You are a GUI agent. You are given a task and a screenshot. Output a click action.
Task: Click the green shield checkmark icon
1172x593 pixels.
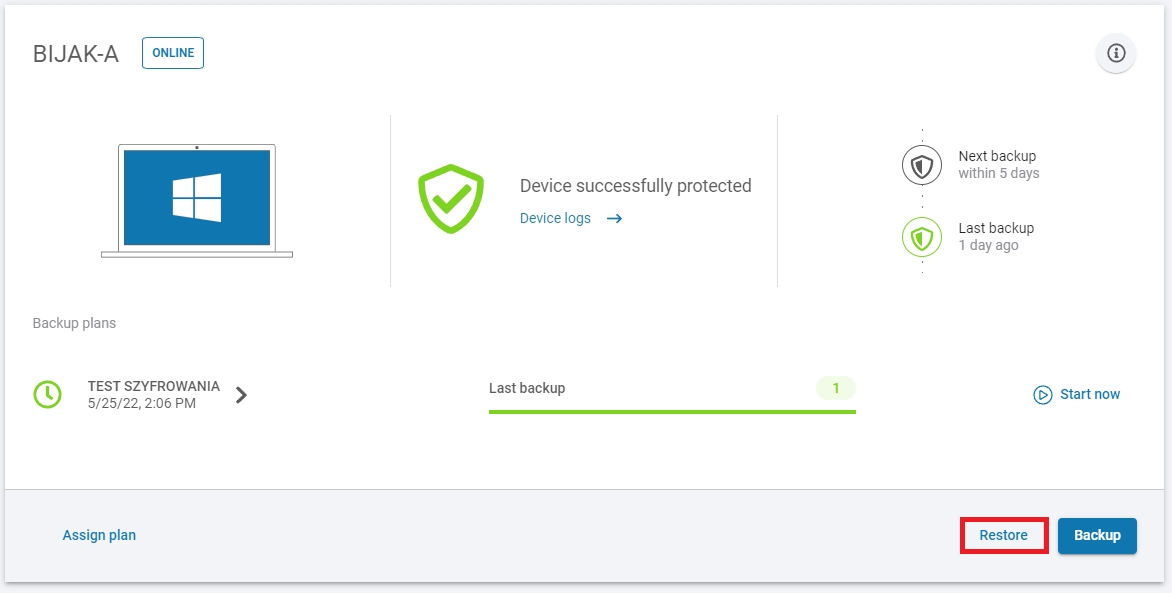tap(451, 200)
